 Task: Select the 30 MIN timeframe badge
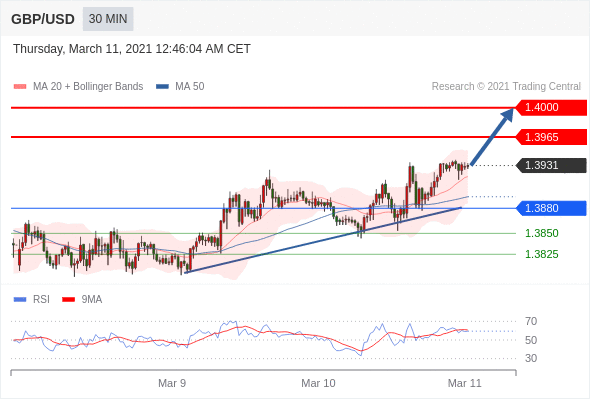pos(108,19)
